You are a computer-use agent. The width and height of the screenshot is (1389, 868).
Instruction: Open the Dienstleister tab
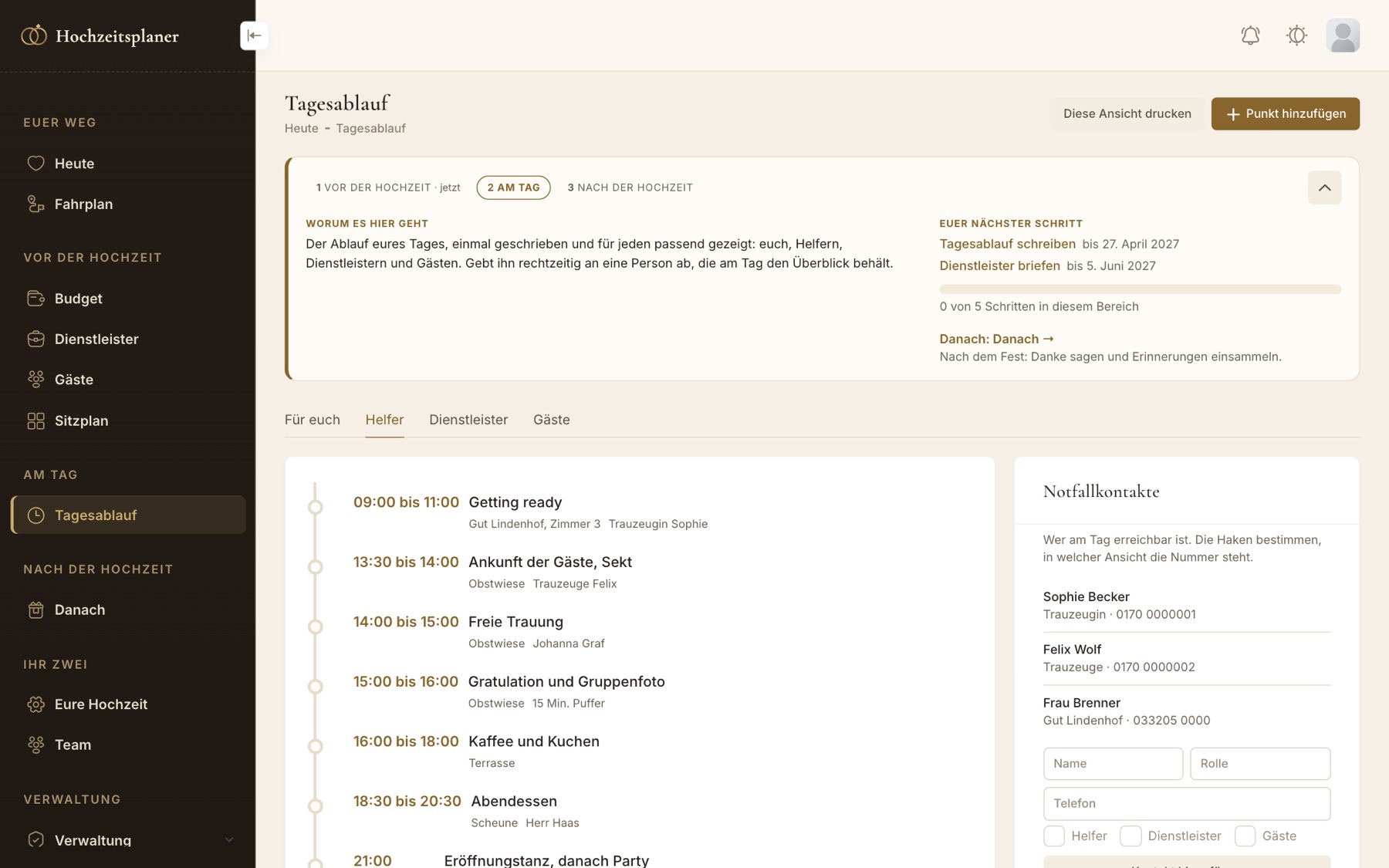[x=468, y=420]
